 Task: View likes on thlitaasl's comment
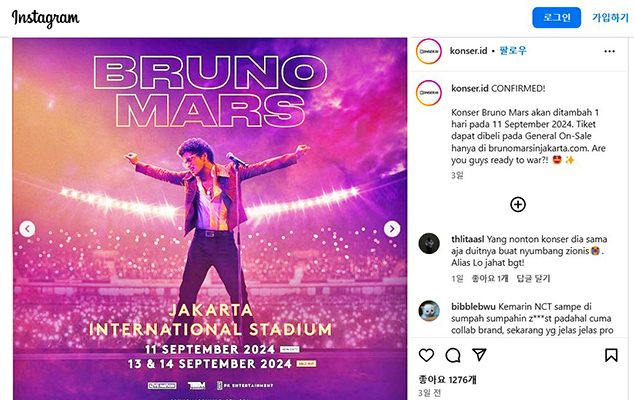490,279
